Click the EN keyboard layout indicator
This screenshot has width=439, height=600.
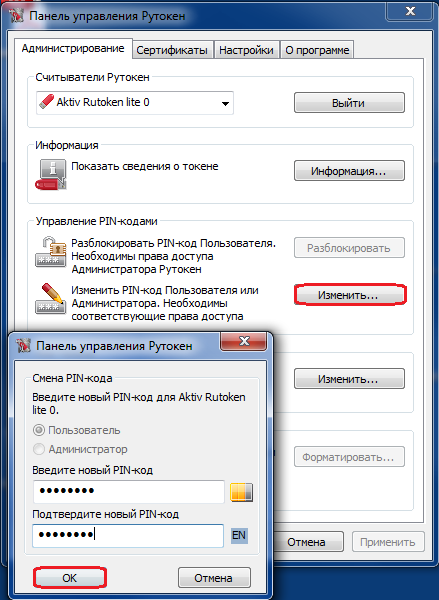pyautogui.click(x=239, y=535)
